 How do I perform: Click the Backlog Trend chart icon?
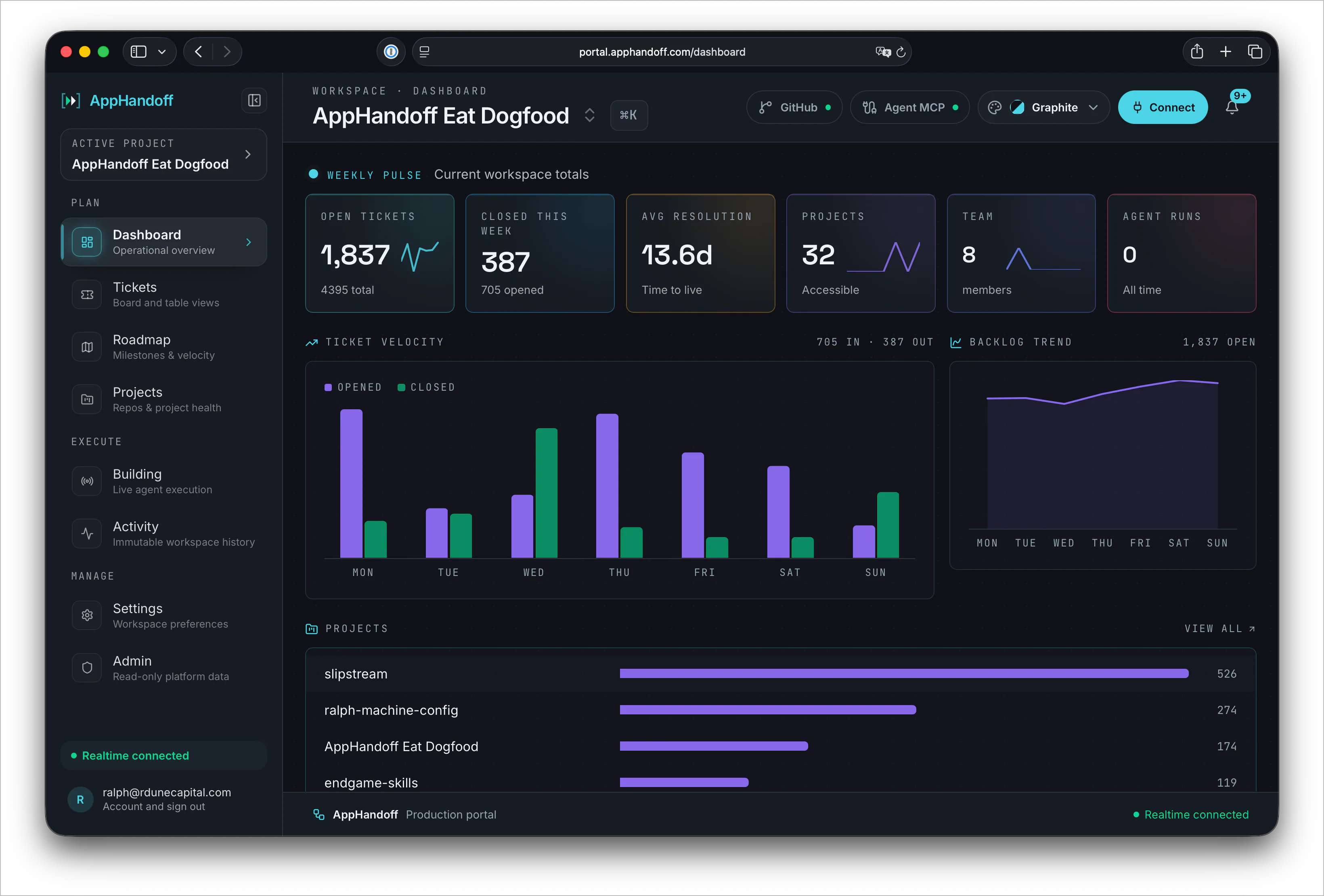(x=956, y=342)
